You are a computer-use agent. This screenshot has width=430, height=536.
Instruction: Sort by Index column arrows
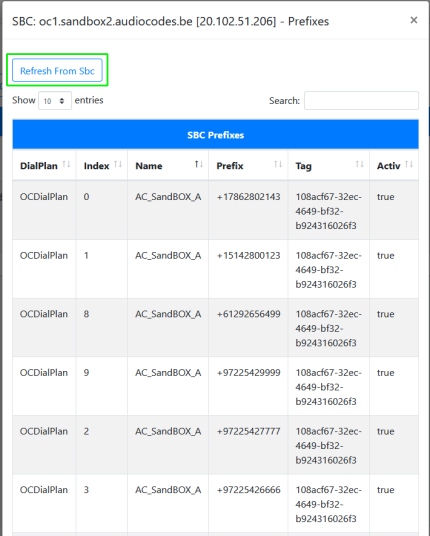point(118,164)
